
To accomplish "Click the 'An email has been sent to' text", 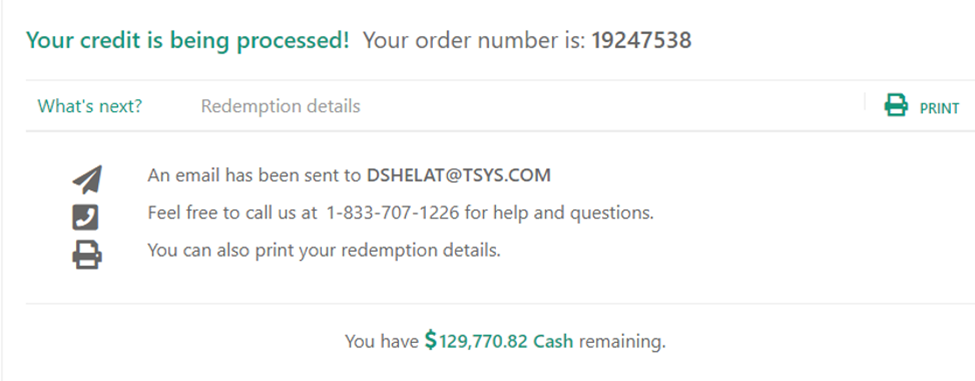I will [254, 176].
